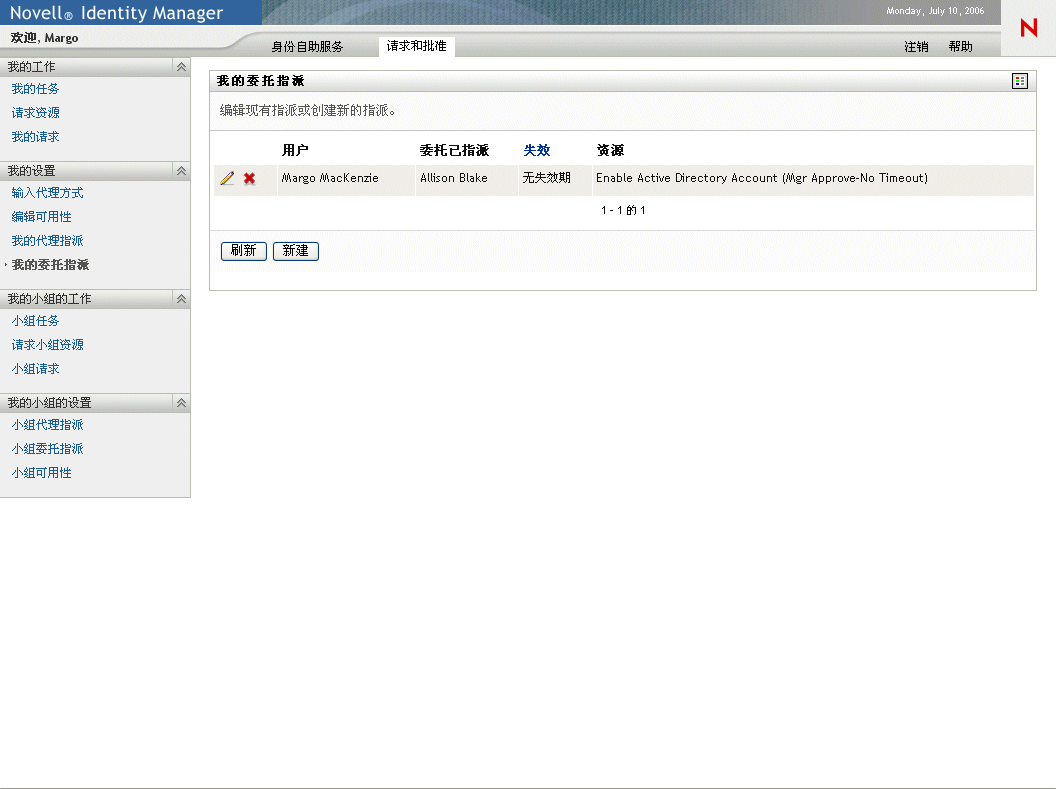This screenshot has width=1056, height=789.
Task: Open 小组委托指派
Action: (x=47, y=449)
